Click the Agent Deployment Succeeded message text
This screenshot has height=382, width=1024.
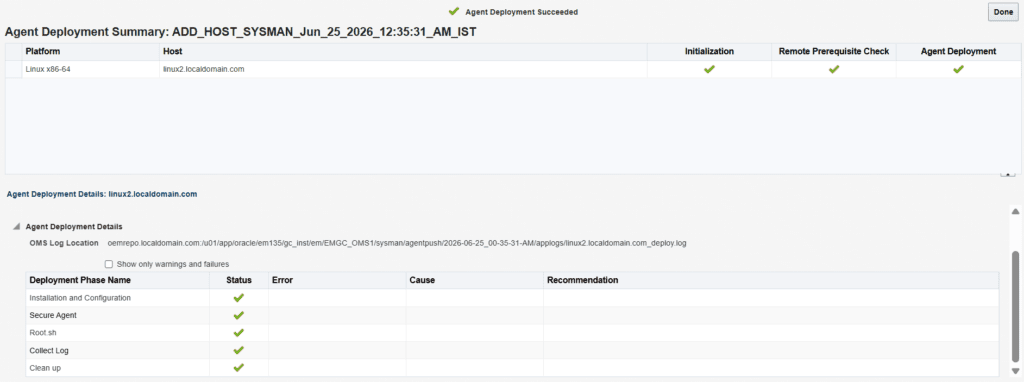pos(521,12)
